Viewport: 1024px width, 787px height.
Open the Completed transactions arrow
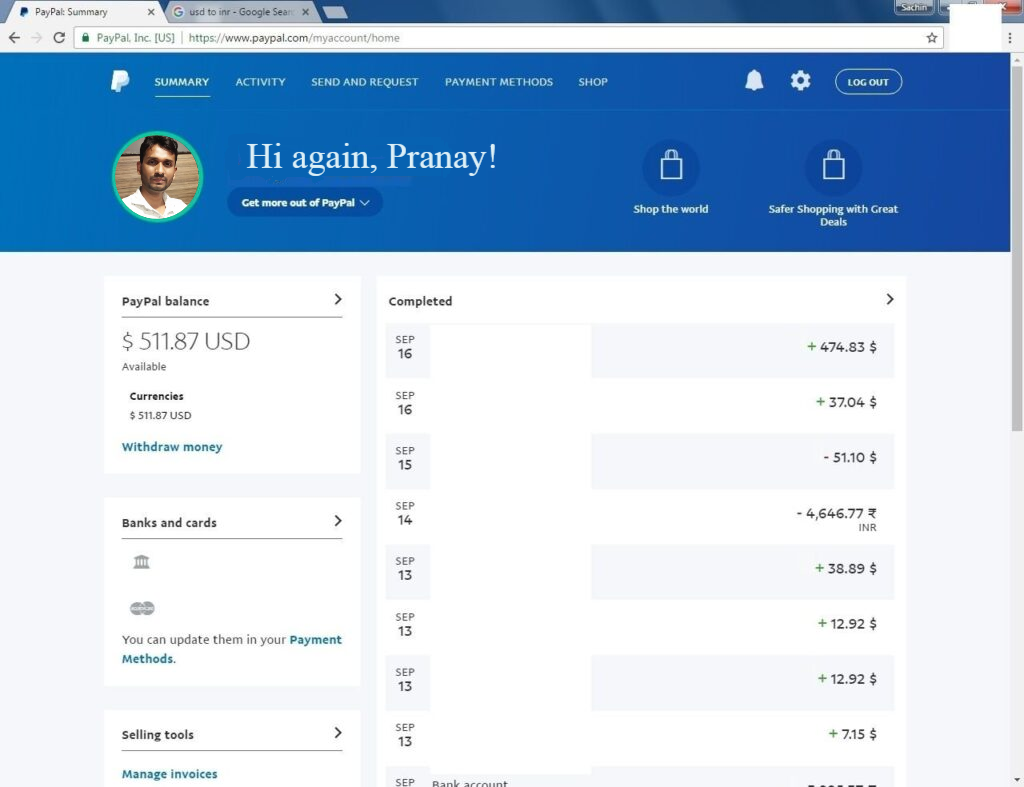[890, 299]
